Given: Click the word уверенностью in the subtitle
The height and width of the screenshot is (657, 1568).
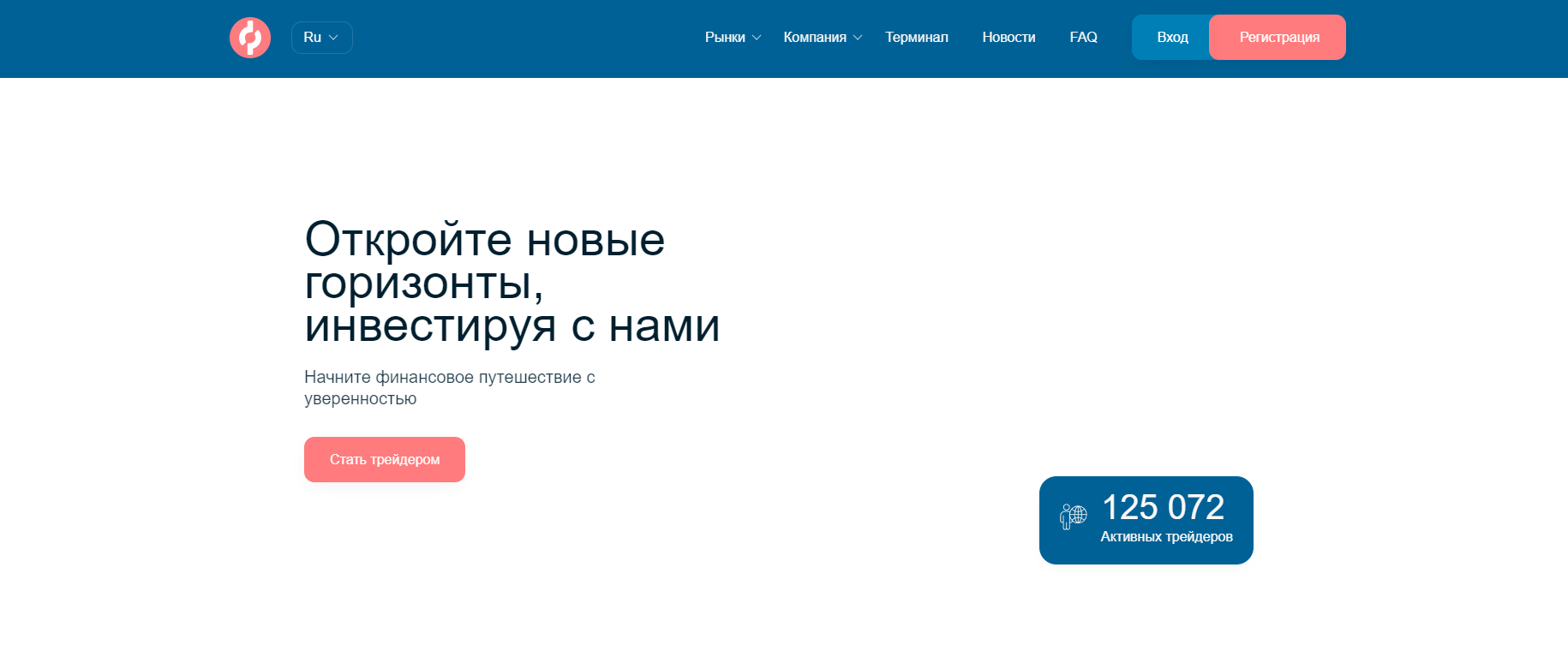Looking at the screenshot, I should [x=360, y=399].
